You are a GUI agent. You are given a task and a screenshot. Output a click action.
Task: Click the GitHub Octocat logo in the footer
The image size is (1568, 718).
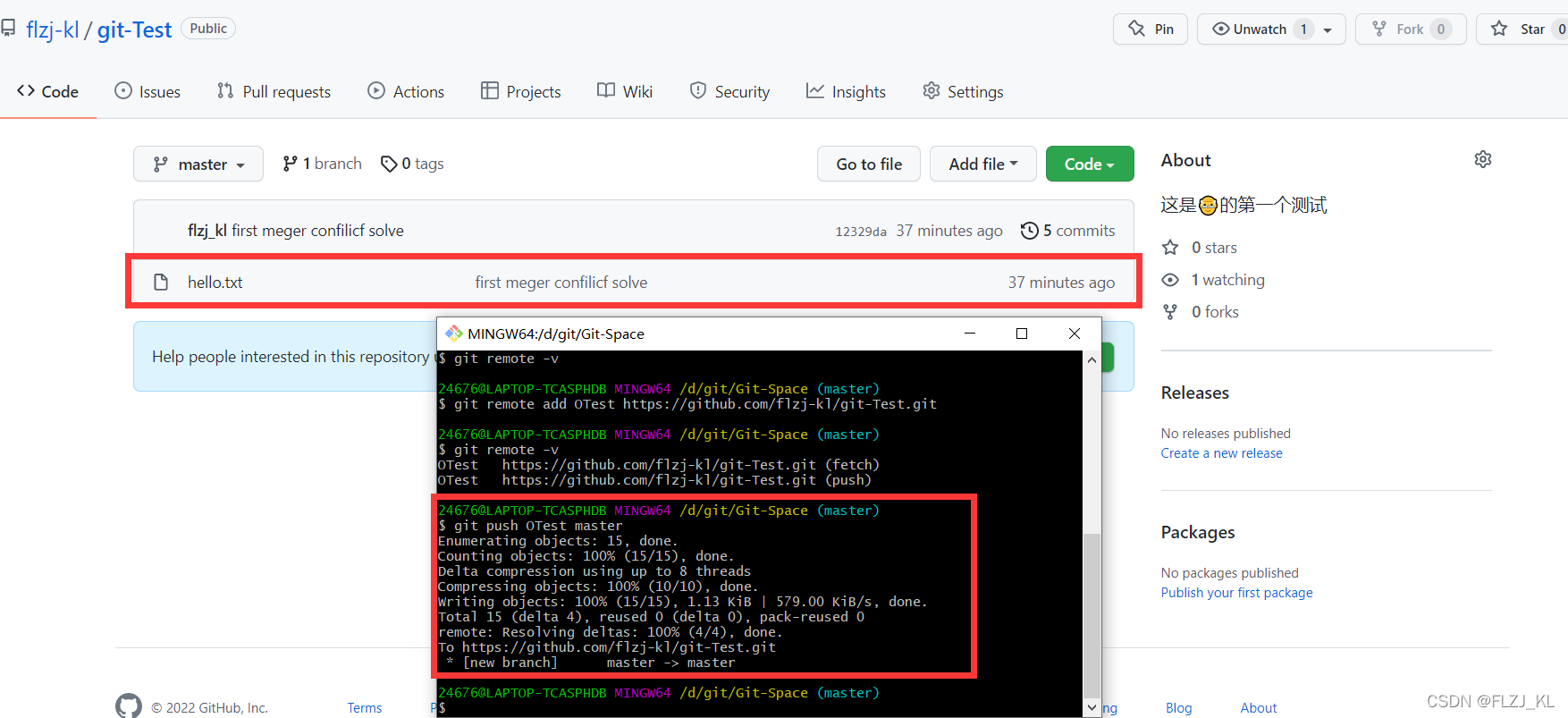(129, 705)
